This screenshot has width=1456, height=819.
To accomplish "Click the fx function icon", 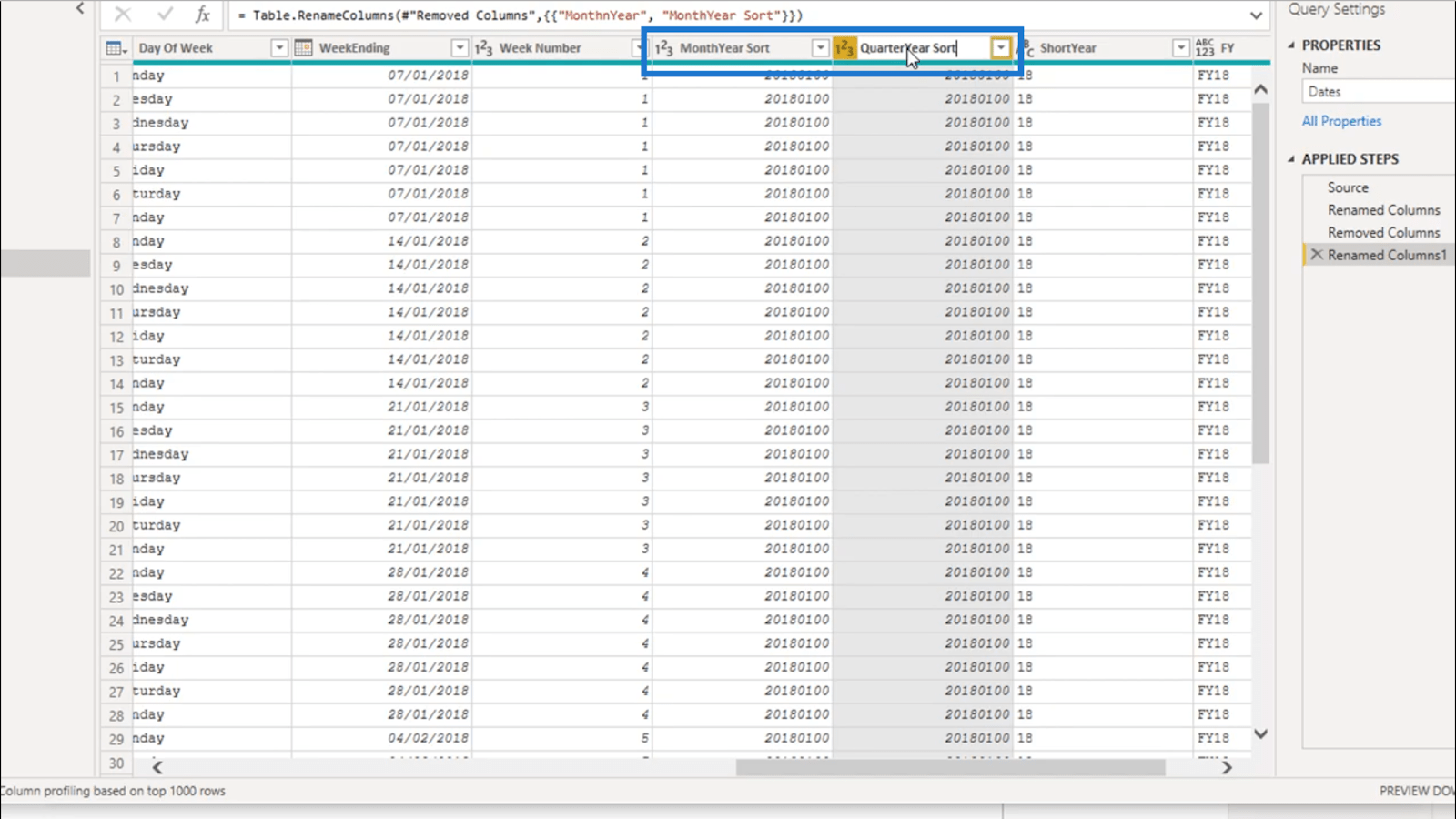I will click(203, 15).
